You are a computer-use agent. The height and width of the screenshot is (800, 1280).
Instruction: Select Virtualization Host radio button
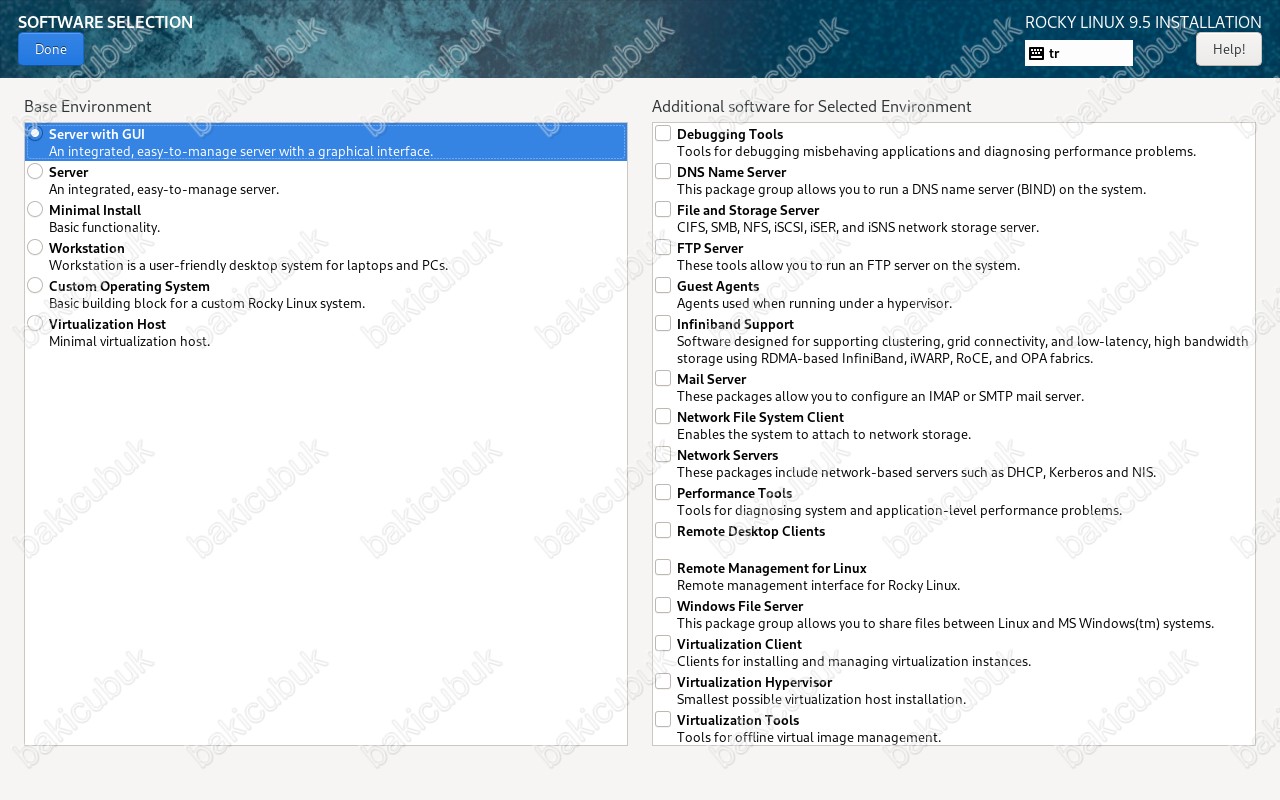35,323
